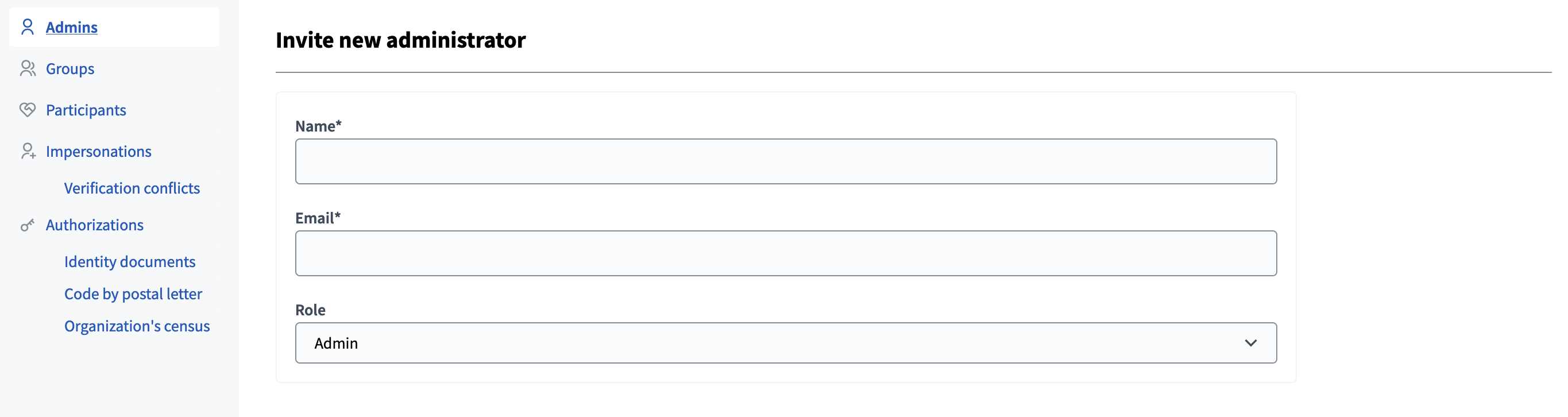Click the Participants heart-handshake icon
Viewport: 1568px width, 417px height.
pos(28,110)
